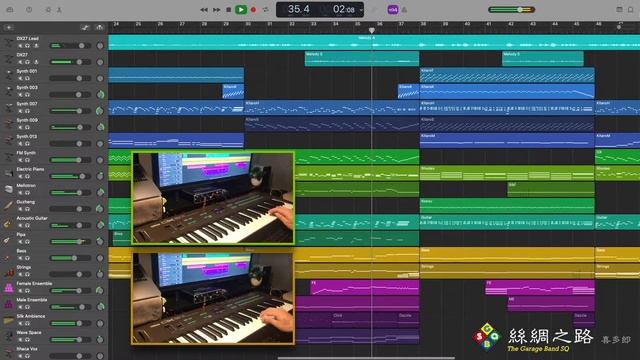Select the Mellotron track icon
Image resolution: width=640 pixels, height=360 pixels.
tap(9, 189)
